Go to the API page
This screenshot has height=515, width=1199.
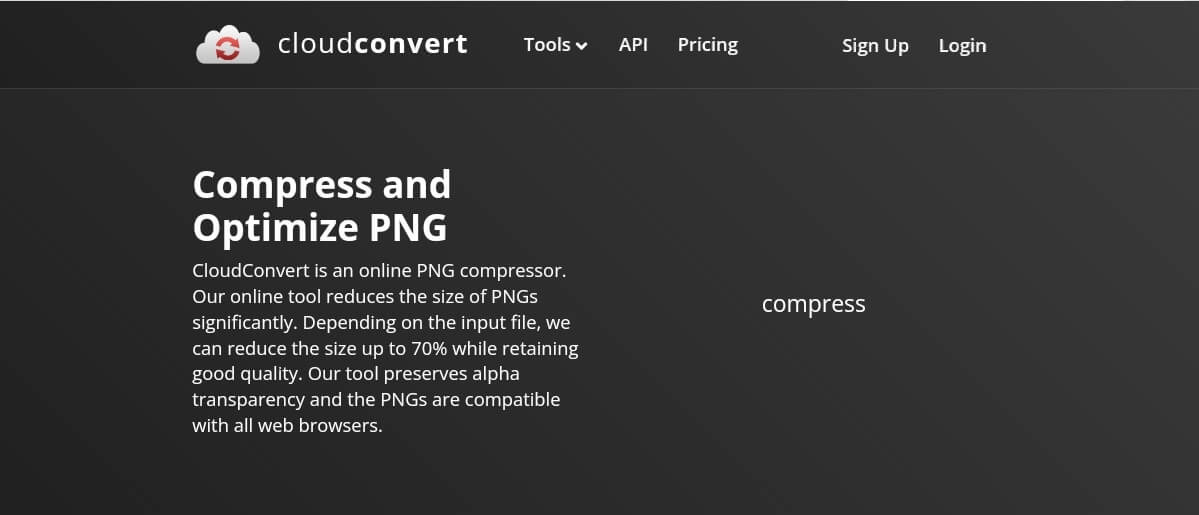point(633,44)
